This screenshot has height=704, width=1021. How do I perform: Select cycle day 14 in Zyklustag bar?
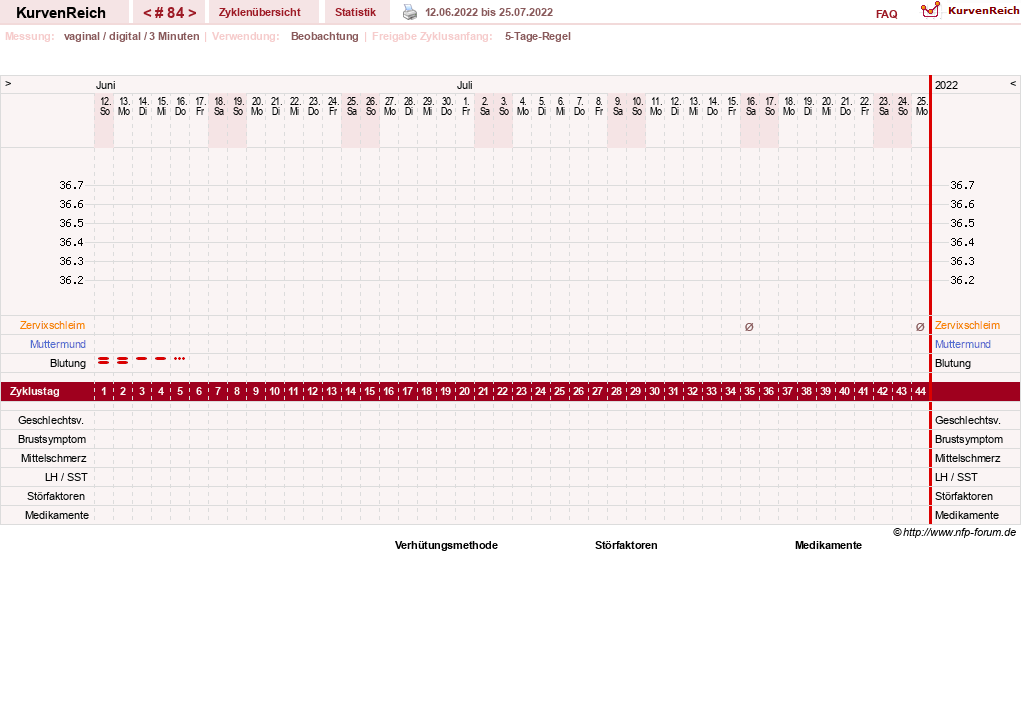(350, 391)
